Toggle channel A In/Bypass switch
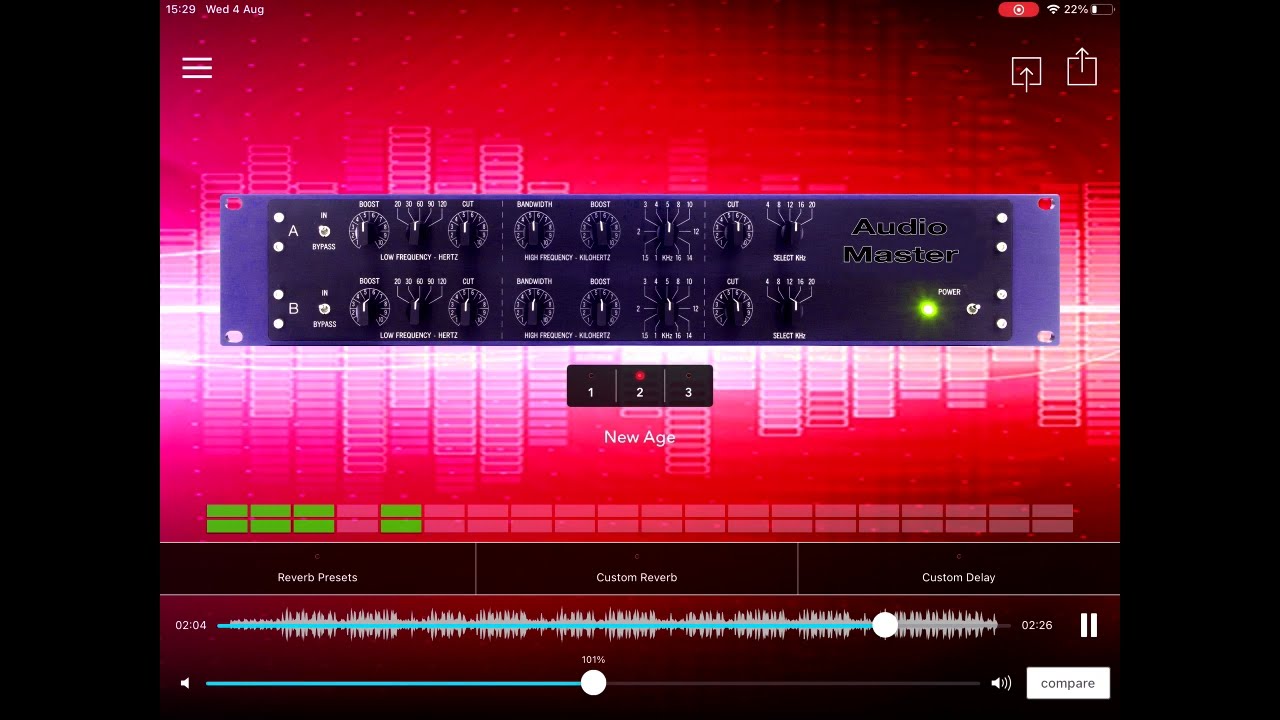Image resolution: width=1280 pixels, height=720 pixels. 324,231
